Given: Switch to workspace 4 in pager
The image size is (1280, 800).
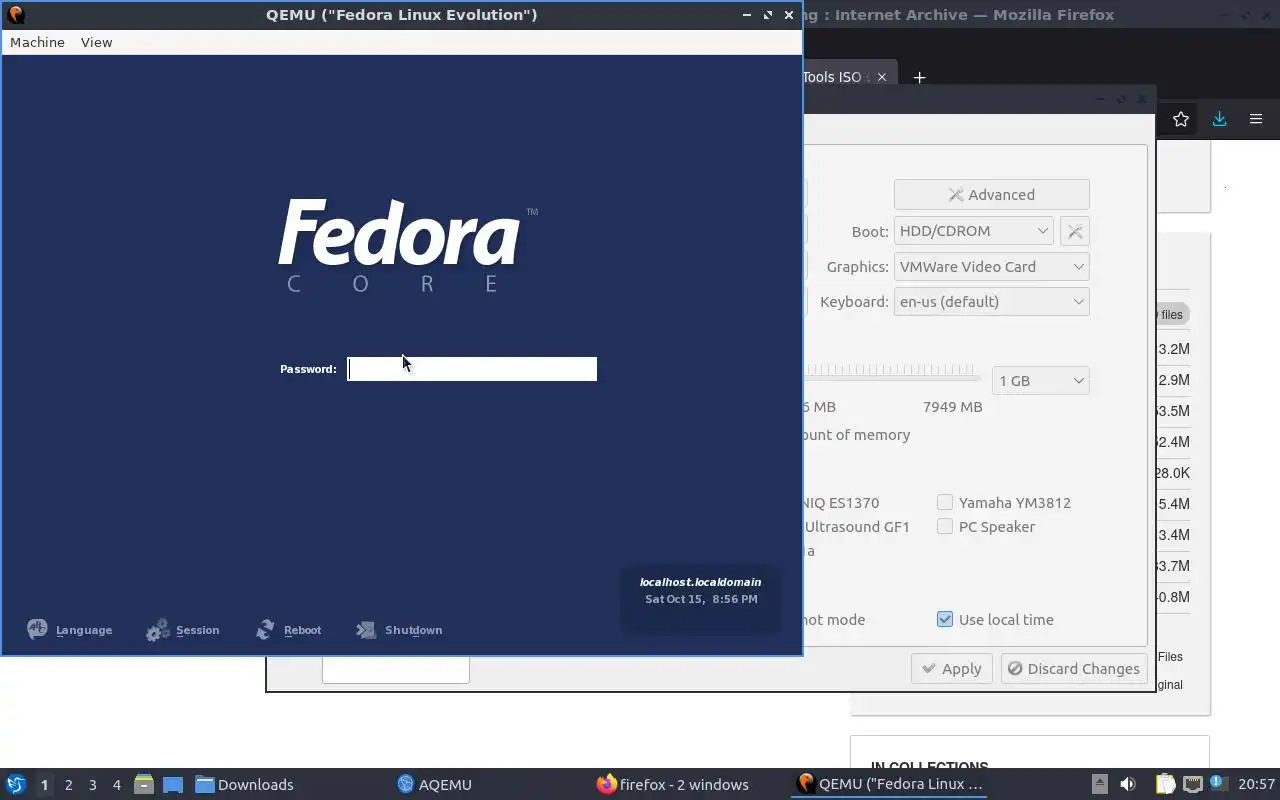Looking at the screenshot, I should (116, 785).
